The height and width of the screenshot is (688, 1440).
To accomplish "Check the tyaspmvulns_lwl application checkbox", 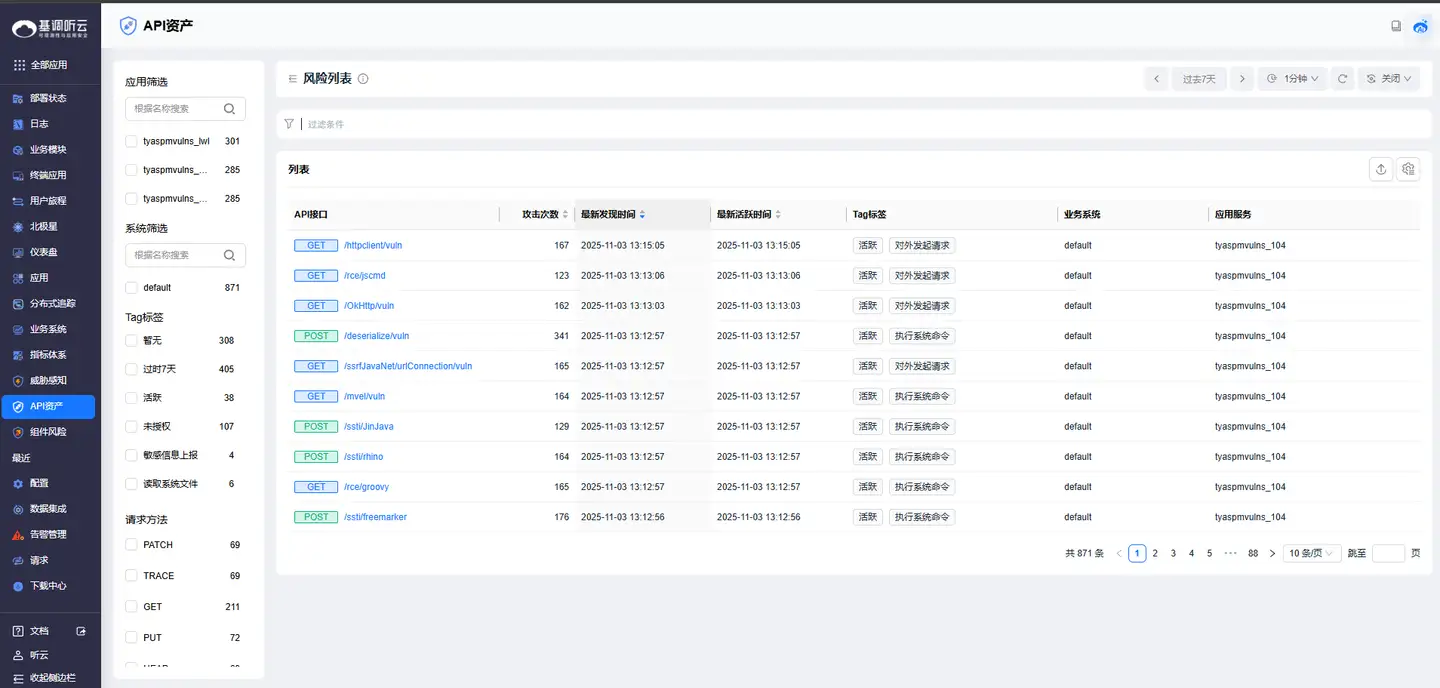I will point(131,142).
